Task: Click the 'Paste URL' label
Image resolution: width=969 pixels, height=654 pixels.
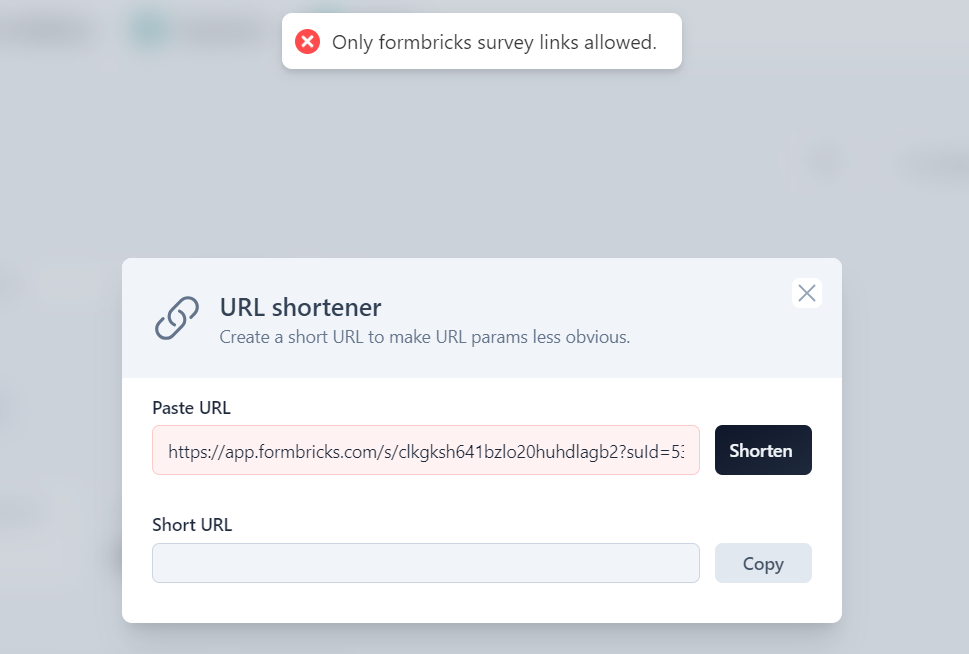Action: coord(192,408)
